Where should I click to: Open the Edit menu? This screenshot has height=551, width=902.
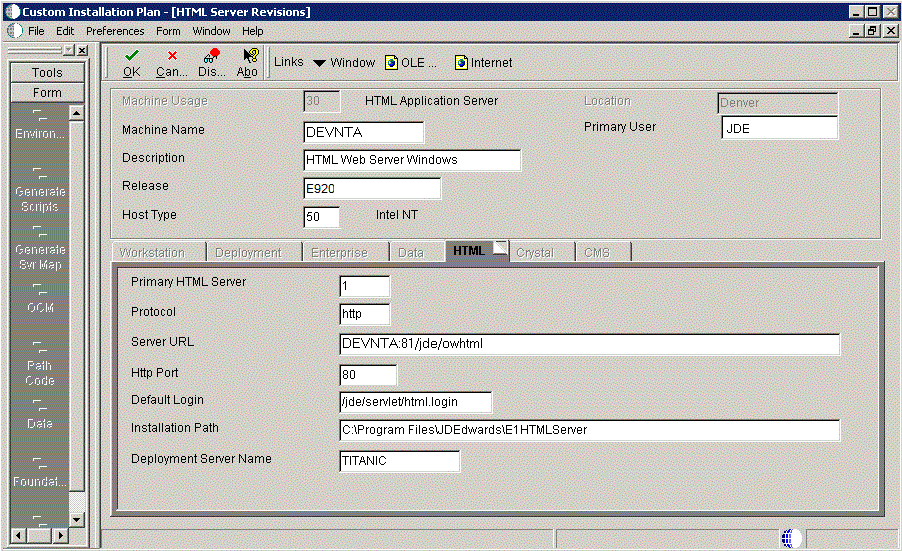[65, 31]
